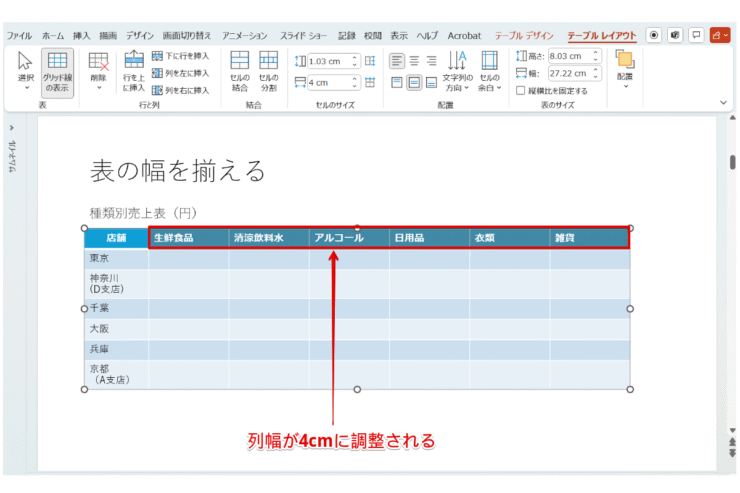Switch to the テーブル デザイン tab
This screenshot has width=740, height=493.
click(524, 36)
